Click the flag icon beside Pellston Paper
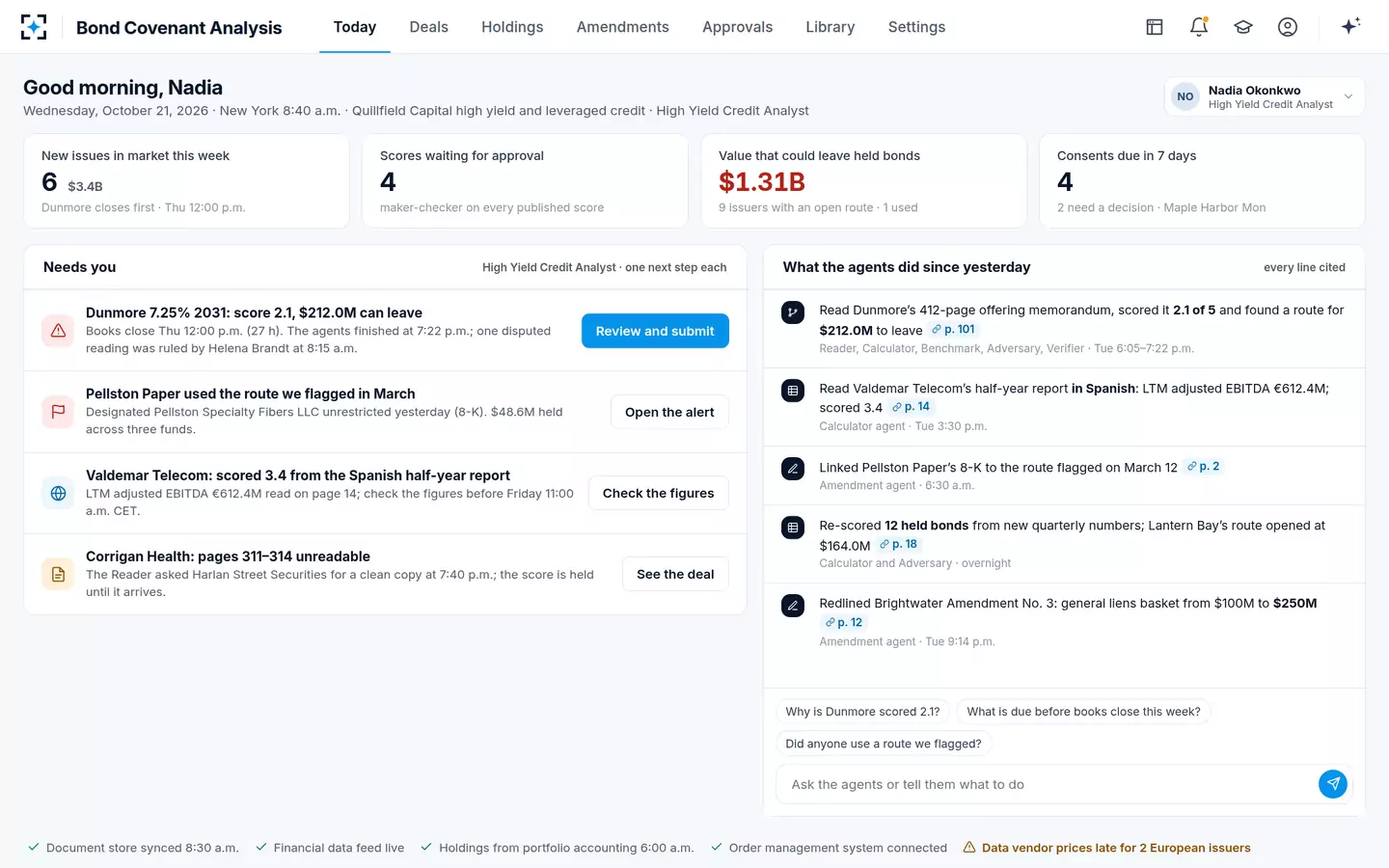The width and height of the screenshot is (1389, 868). (x=58, y=412)
